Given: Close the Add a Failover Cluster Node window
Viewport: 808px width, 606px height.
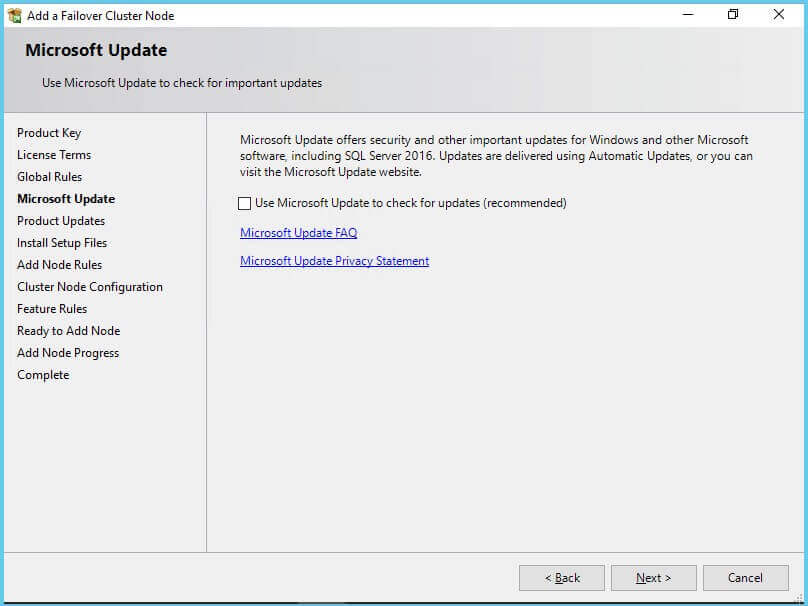Looking at the screenshot, I should (779, 14).
